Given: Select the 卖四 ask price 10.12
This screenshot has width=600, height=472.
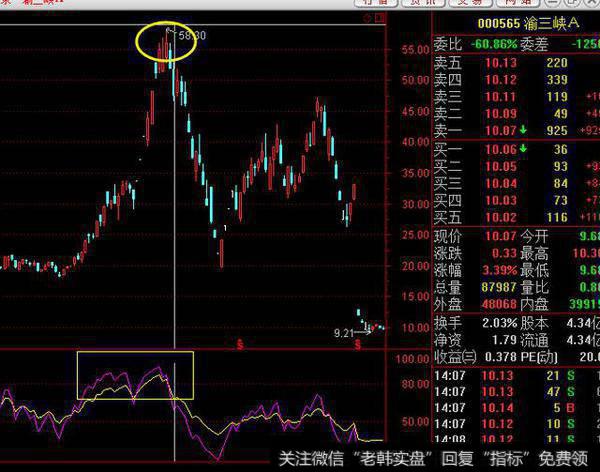Looking at the screenshot, I should (501, 80).
